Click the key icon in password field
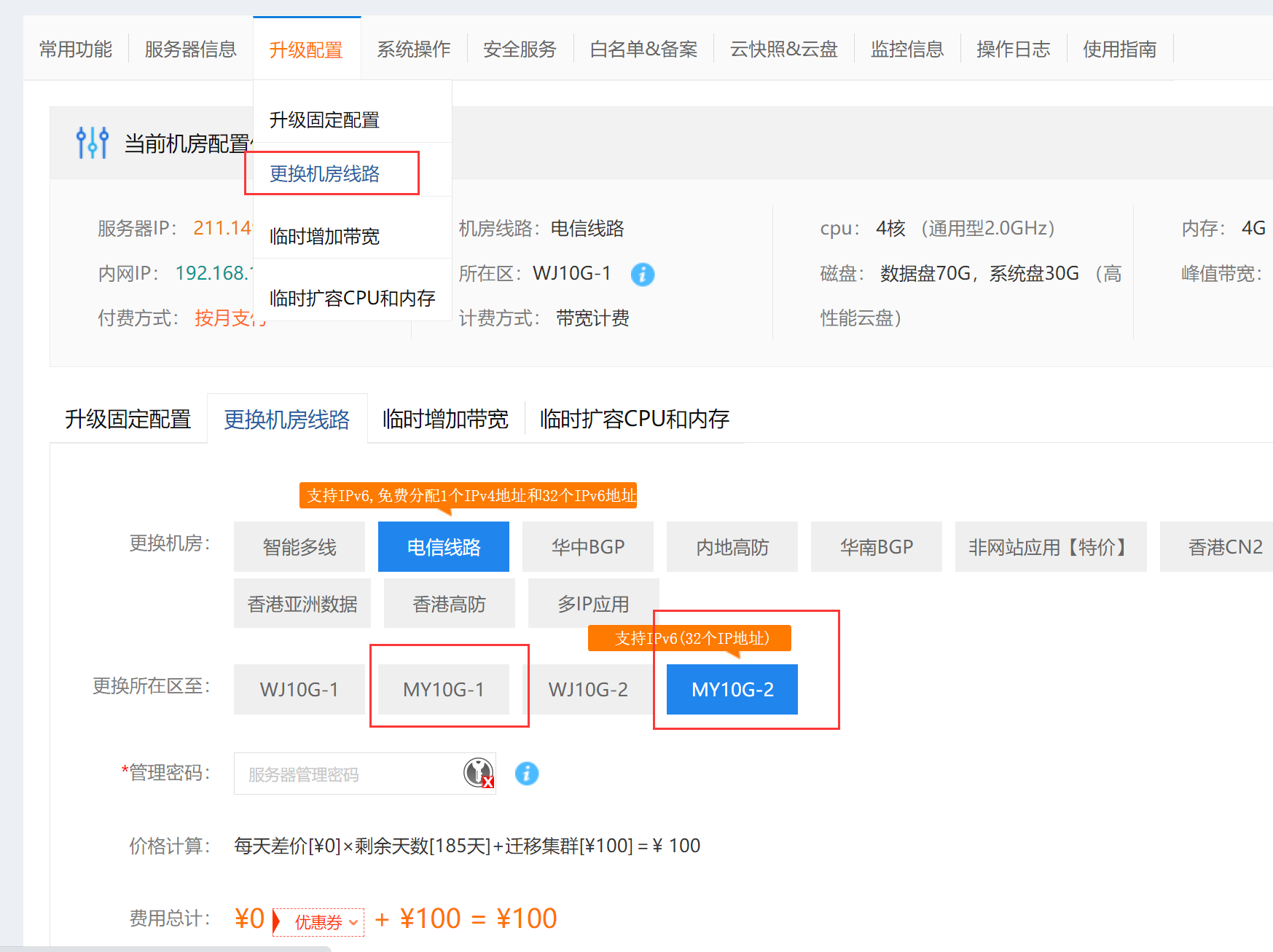Image resolution: width=1273 pixels, height=952 pixels. point(478,773)
